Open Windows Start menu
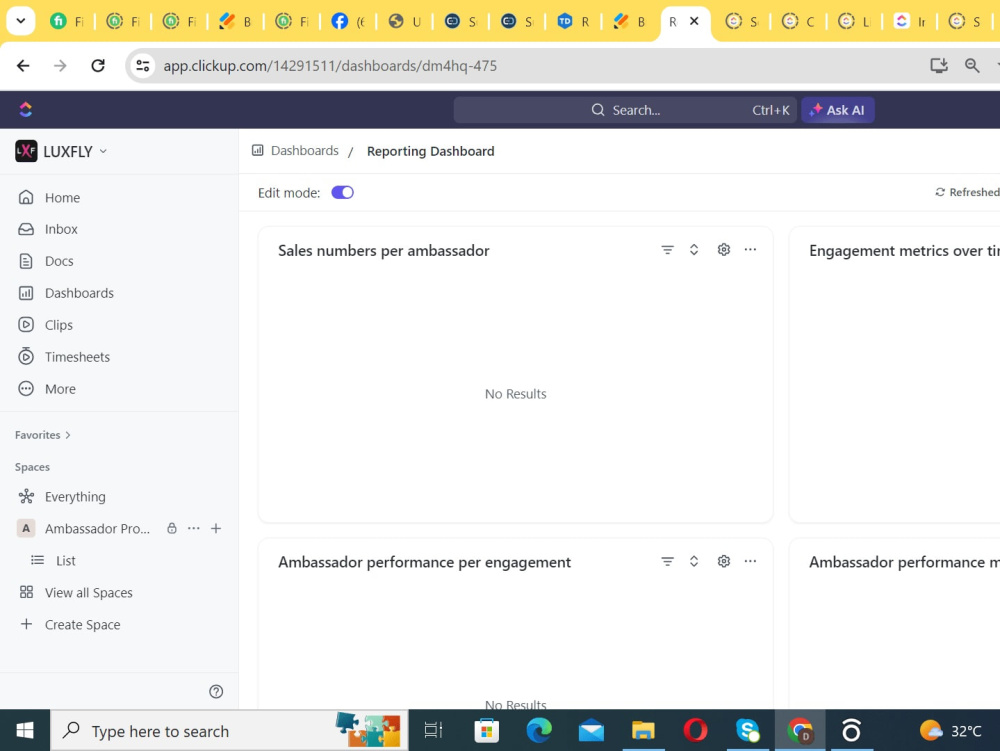The image size is (1000, 751). point(25,731)
